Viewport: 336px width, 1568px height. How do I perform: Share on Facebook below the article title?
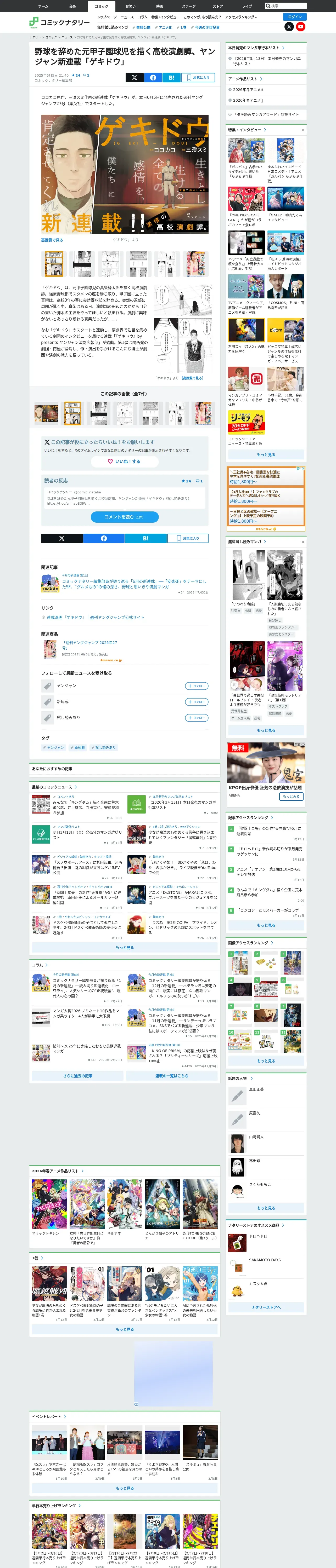(x=153, y=77)
